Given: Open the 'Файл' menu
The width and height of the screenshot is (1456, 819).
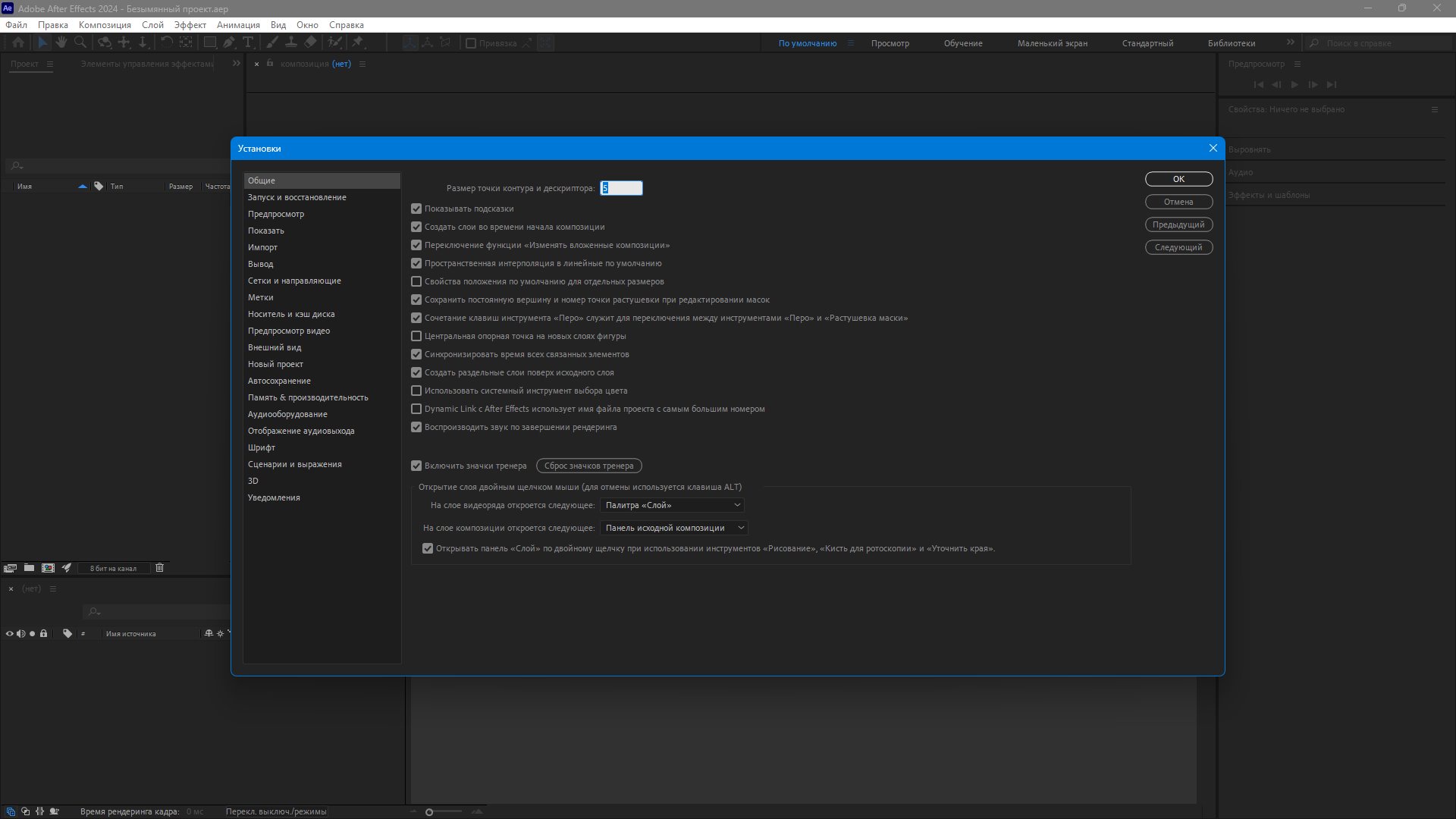Looking at the screenshot, I should point(16,25).
